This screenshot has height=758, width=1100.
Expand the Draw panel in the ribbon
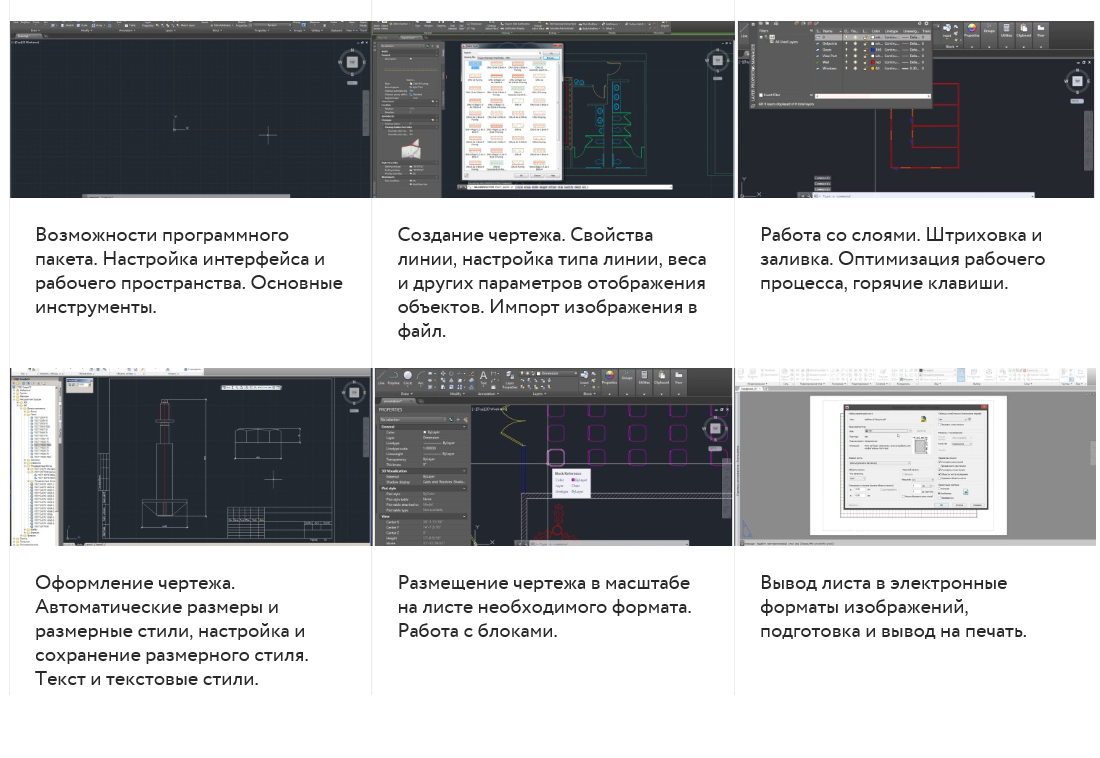click(405, 394)
